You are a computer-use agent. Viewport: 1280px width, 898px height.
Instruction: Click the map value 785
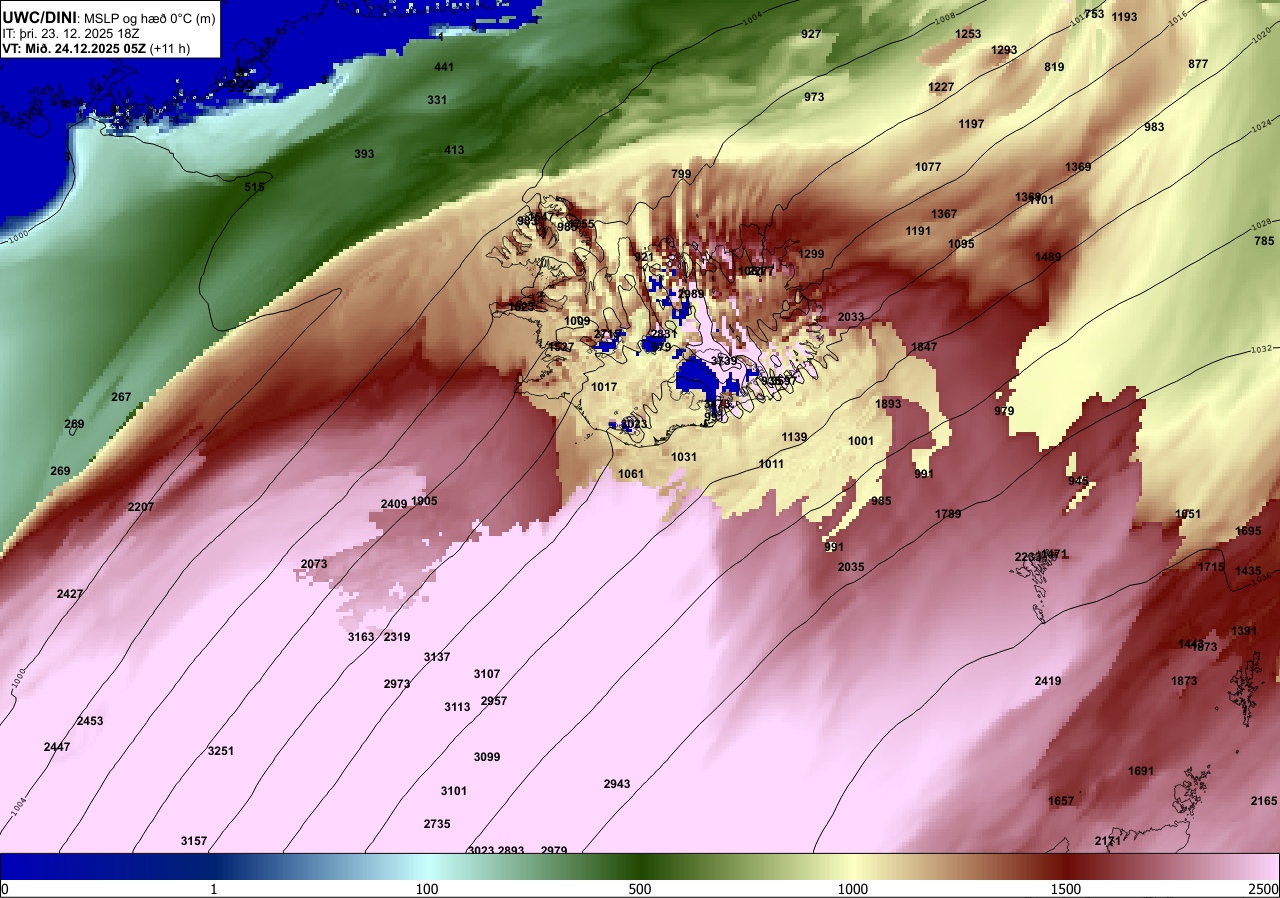click(1264, 241)
